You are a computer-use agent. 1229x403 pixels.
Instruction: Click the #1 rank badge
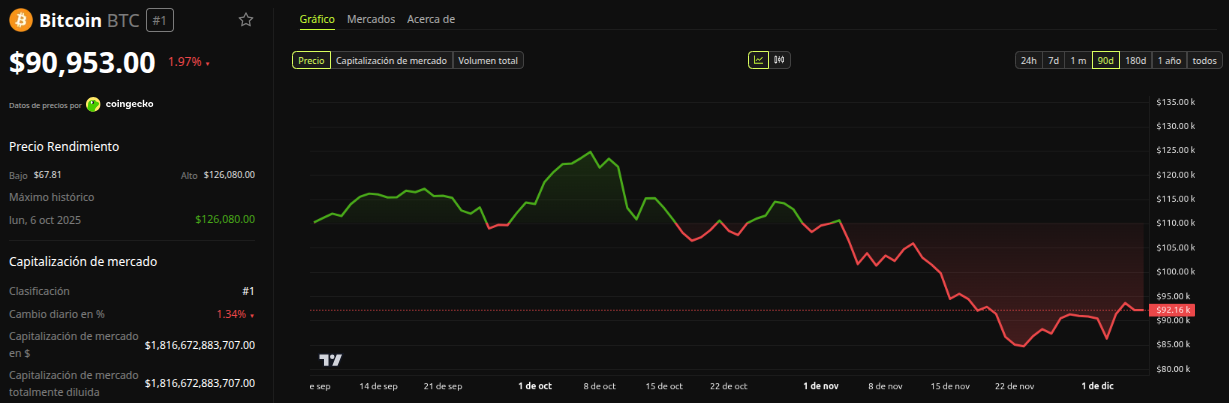159,20
